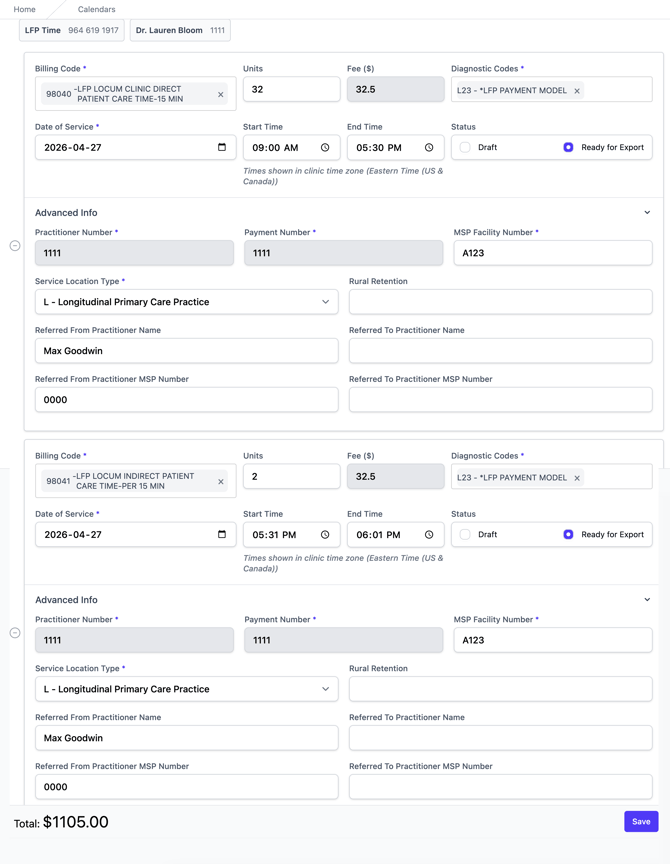
Task: Set second claim status to Draft
Action: [466, 534]
